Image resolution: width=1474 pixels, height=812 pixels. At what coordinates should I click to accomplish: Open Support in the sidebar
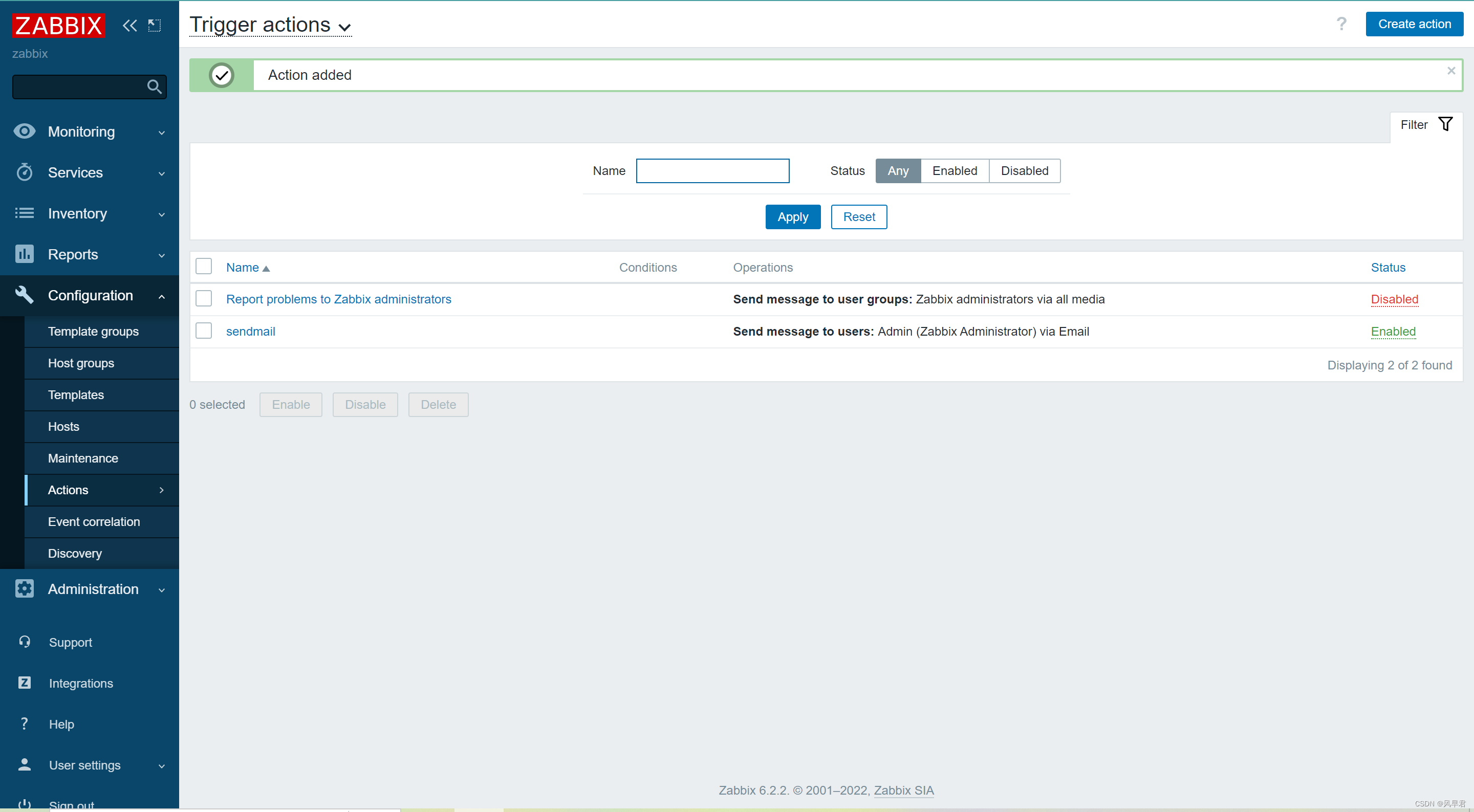point(71,642)
